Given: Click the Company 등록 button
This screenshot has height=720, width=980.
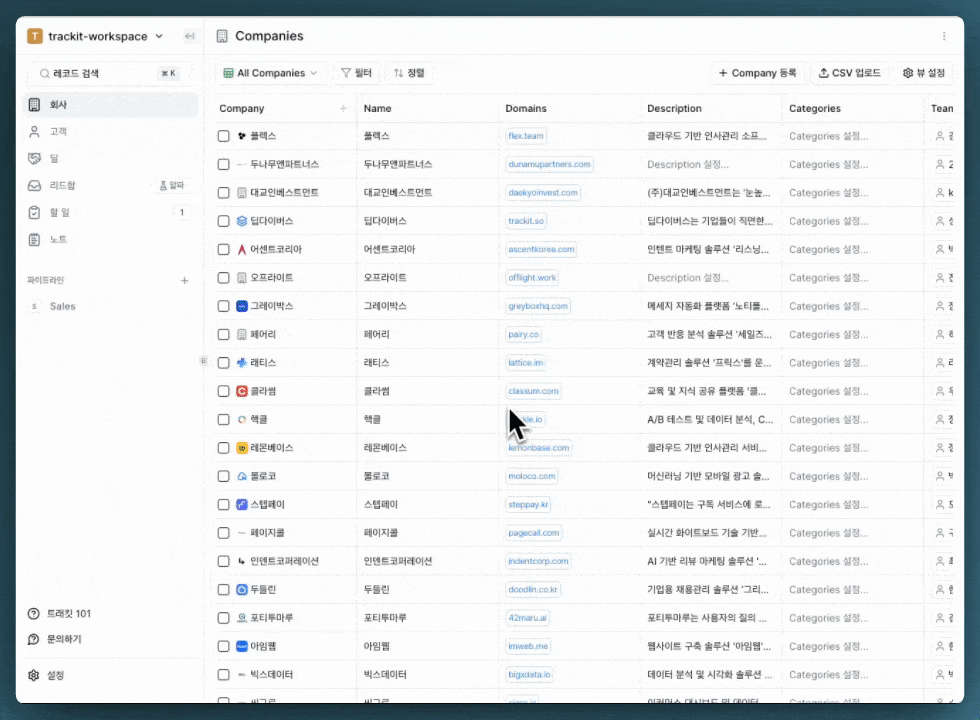Looking at the screenshot, I should (758, 73).
